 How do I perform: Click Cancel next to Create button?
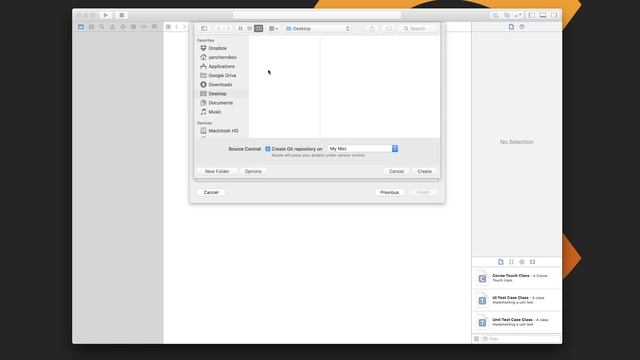coord(396,171)
